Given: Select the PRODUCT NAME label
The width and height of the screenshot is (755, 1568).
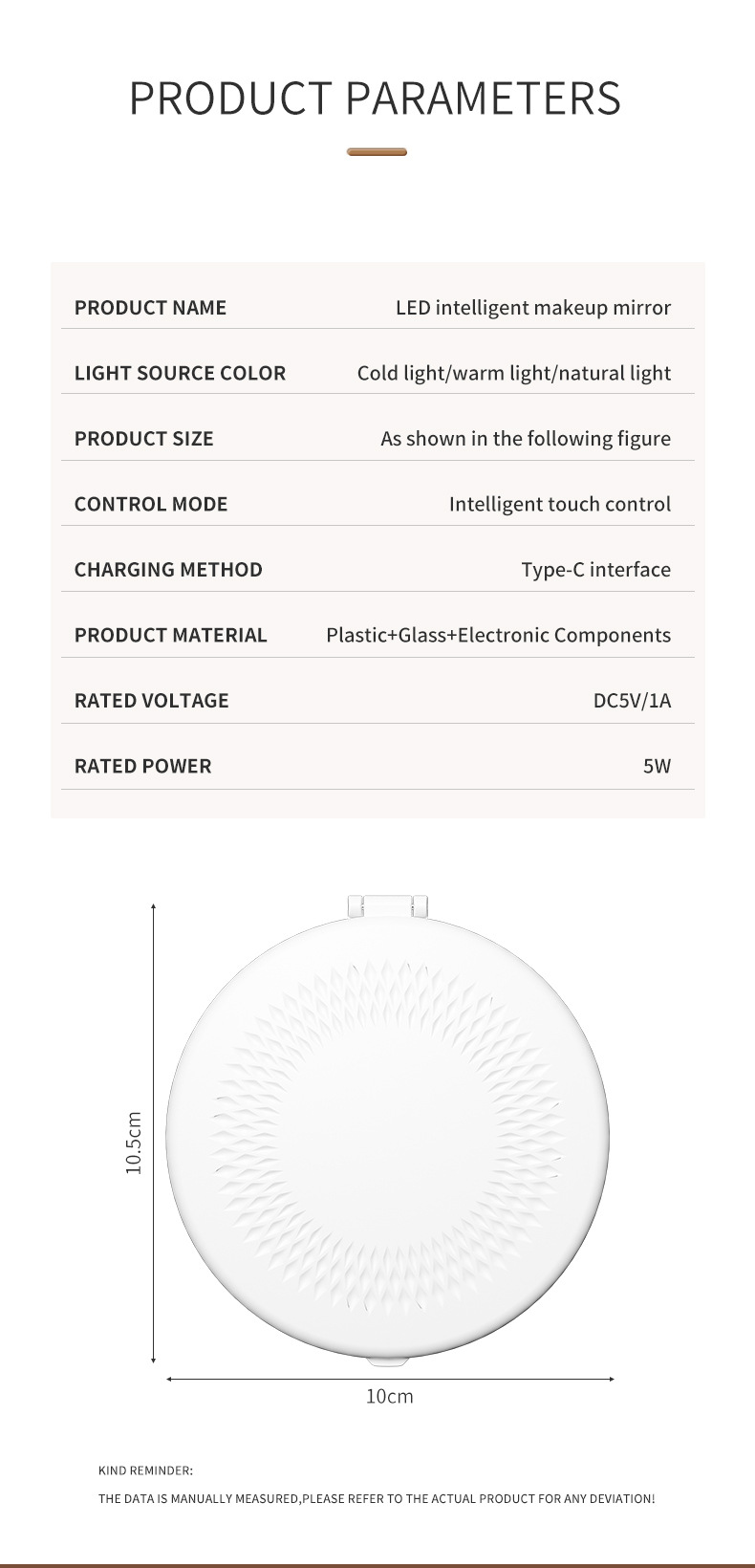Looking at the screenshot, I should (150, 308).
